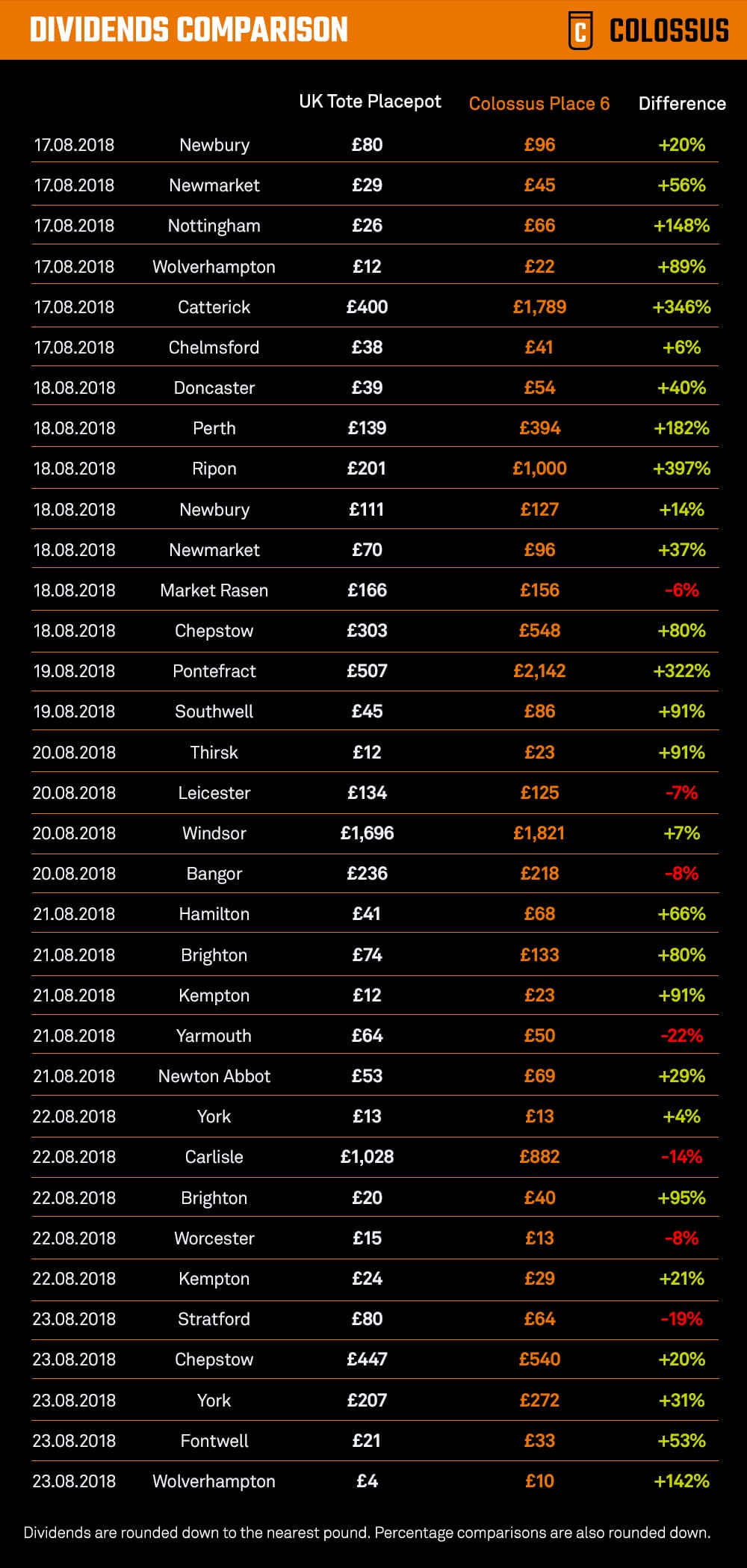Click the COLOSSUS brand name text
Screen dimensions: 747x1568
pos(669,31)
